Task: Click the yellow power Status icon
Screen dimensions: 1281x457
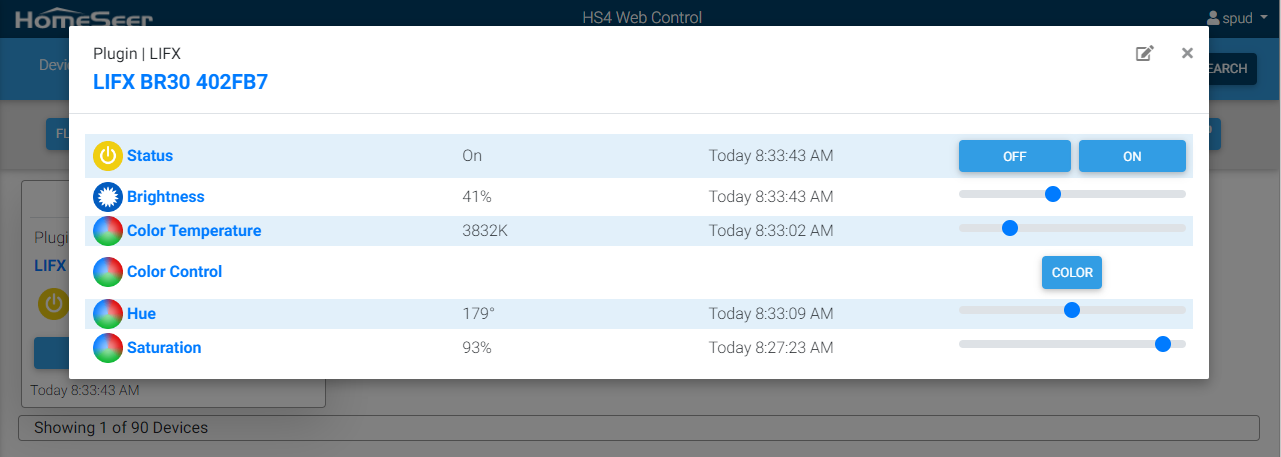Action: (108, 156)
